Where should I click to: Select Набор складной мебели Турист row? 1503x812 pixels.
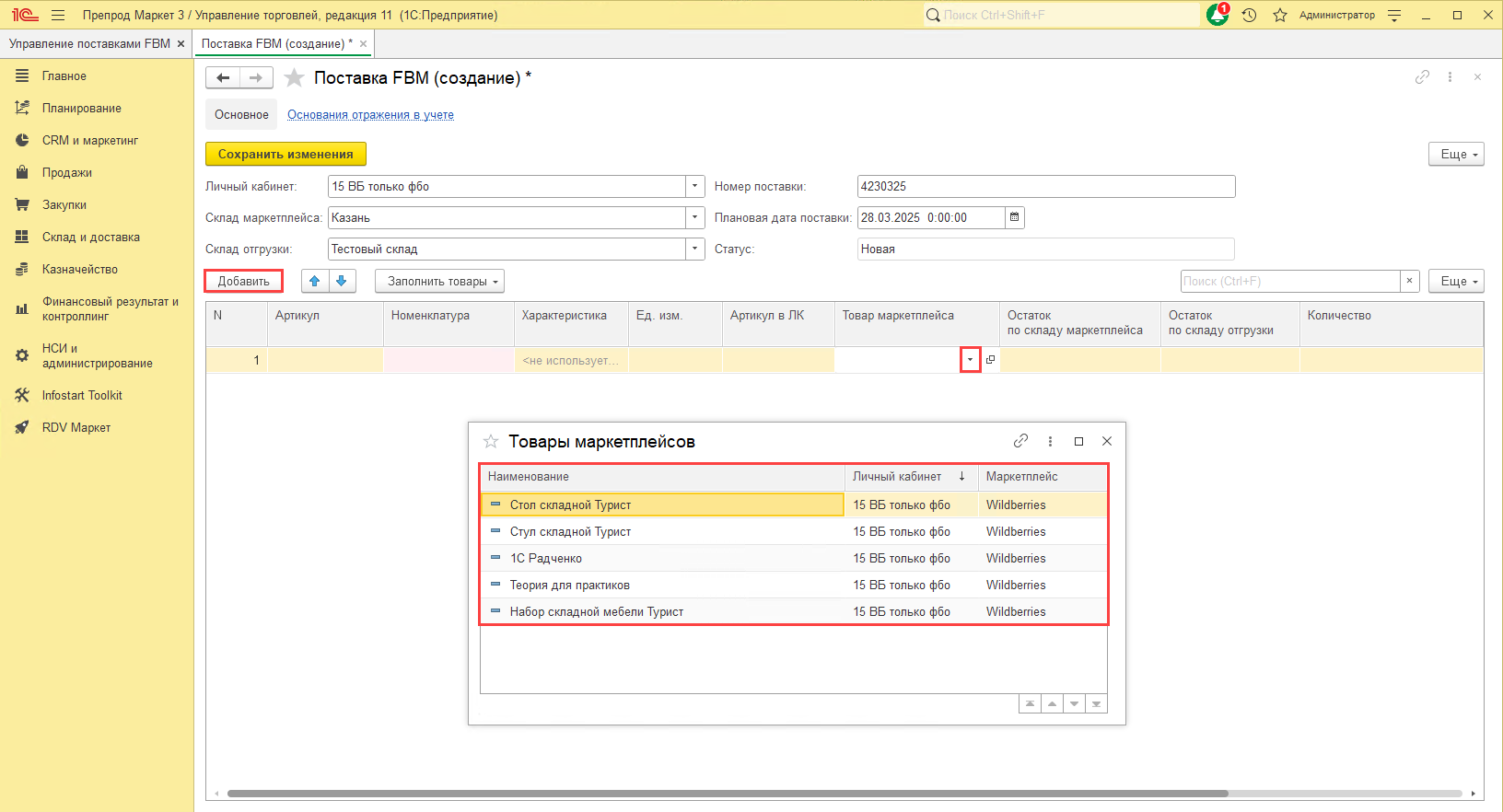click(793, 611)
